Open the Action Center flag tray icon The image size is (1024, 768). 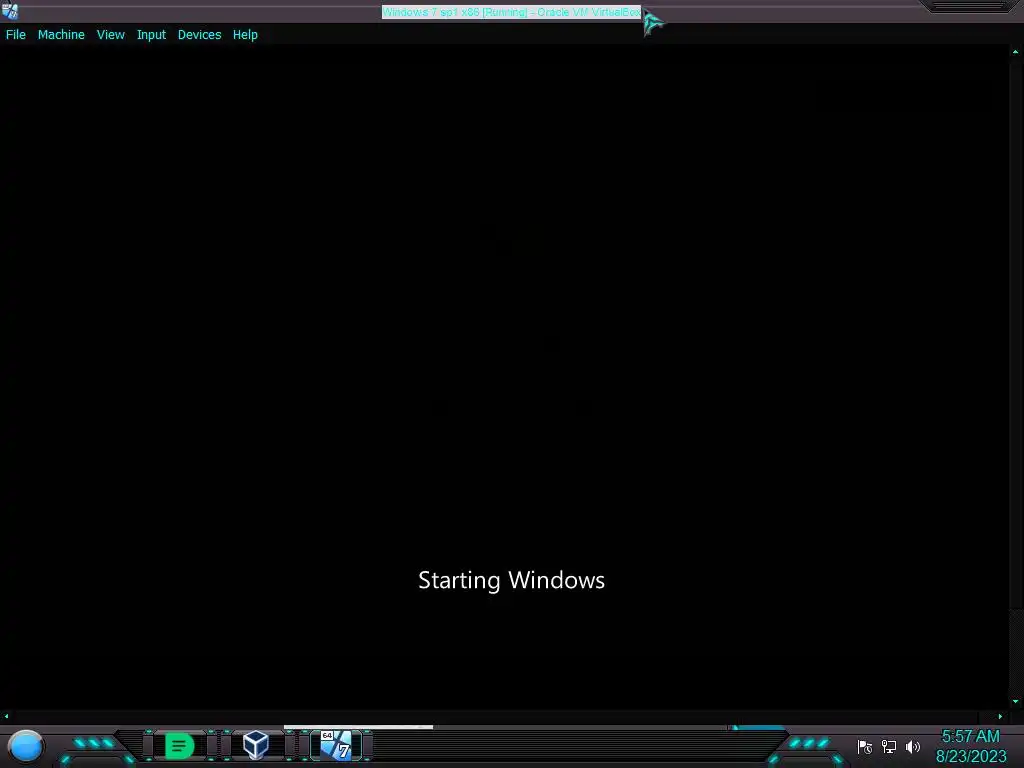pyautogui.click(x=865, y=746)
